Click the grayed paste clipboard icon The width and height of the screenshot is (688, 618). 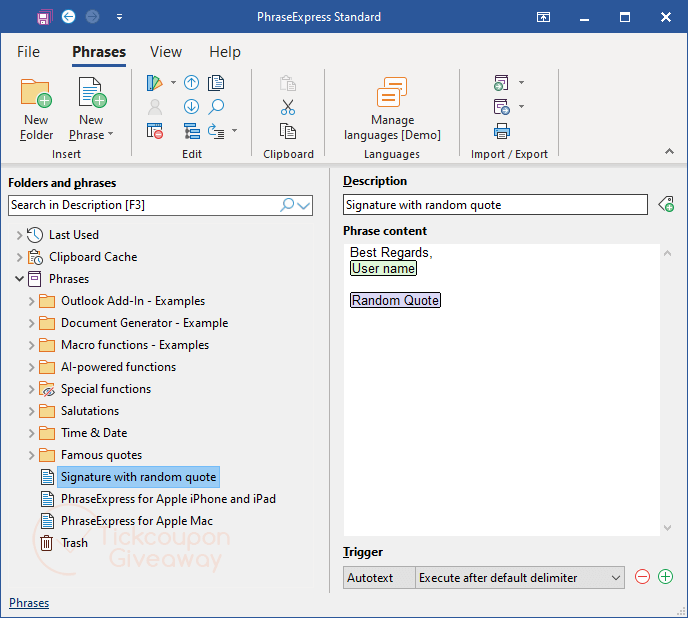tap(288, 83)
